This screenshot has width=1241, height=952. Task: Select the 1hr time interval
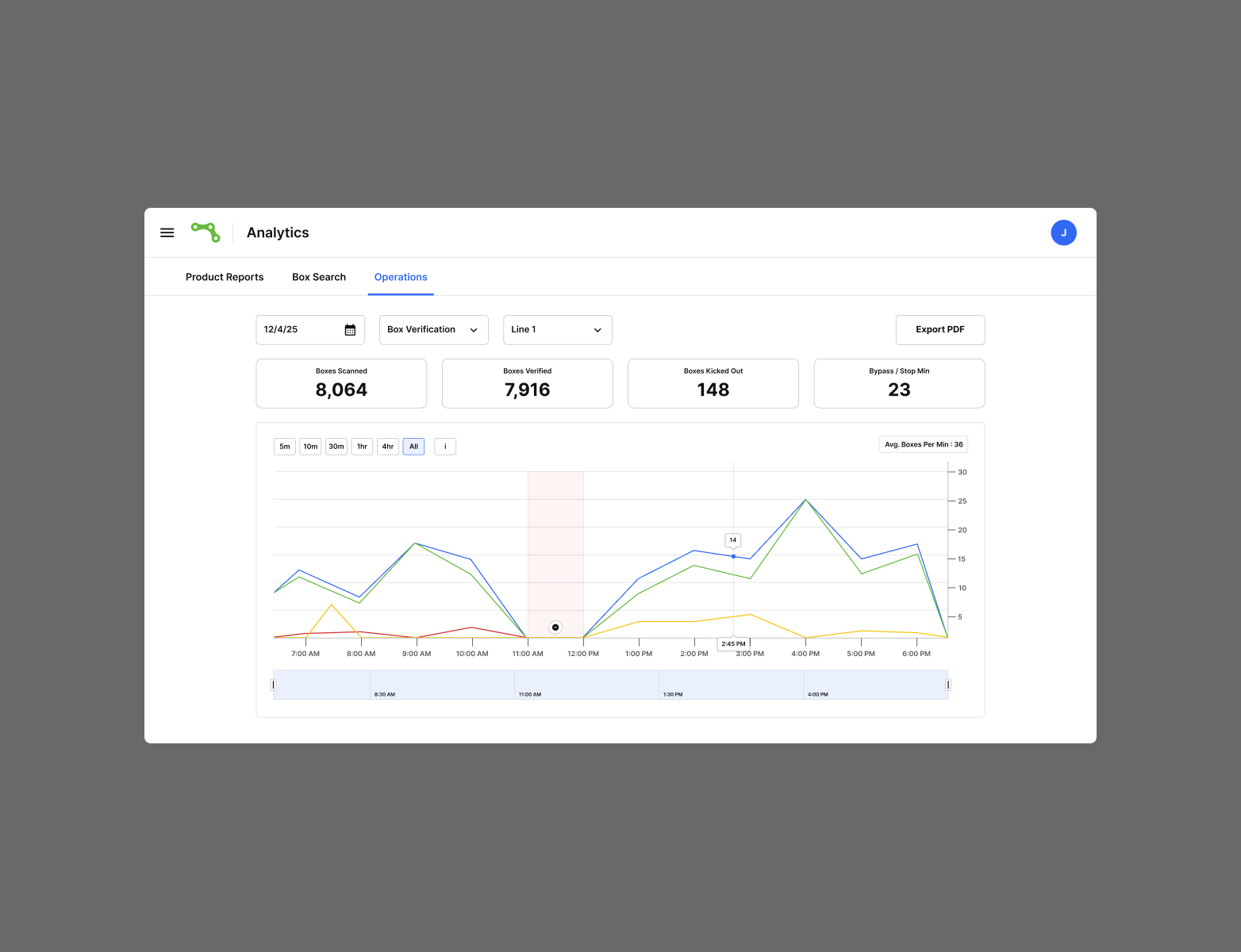tap(362, 447)
